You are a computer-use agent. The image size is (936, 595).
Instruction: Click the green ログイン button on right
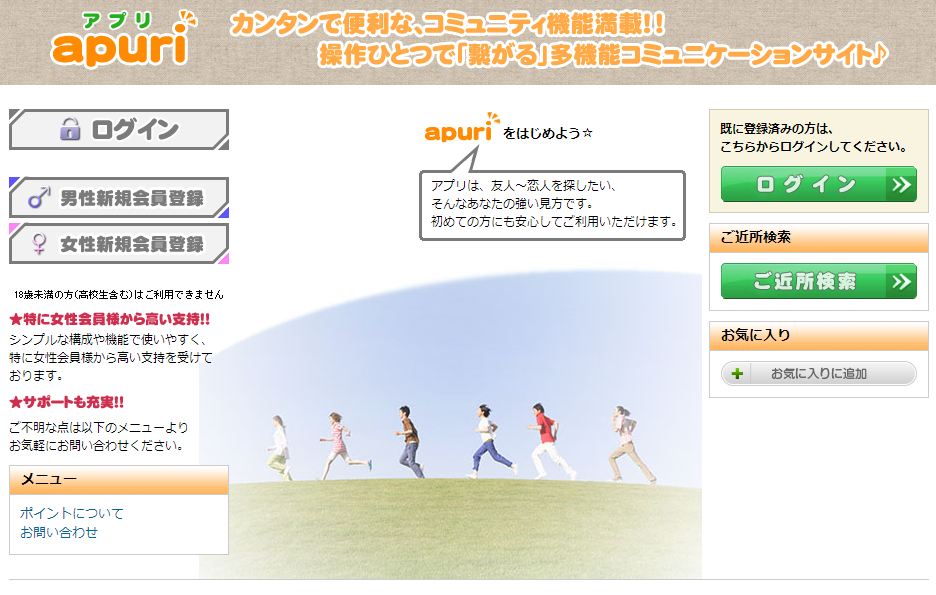coord(818,184)
